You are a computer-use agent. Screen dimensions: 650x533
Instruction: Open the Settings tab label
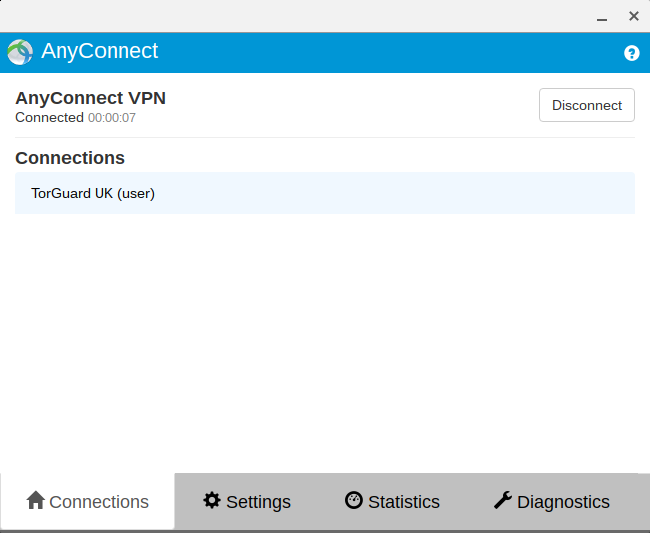click(258, 502)
